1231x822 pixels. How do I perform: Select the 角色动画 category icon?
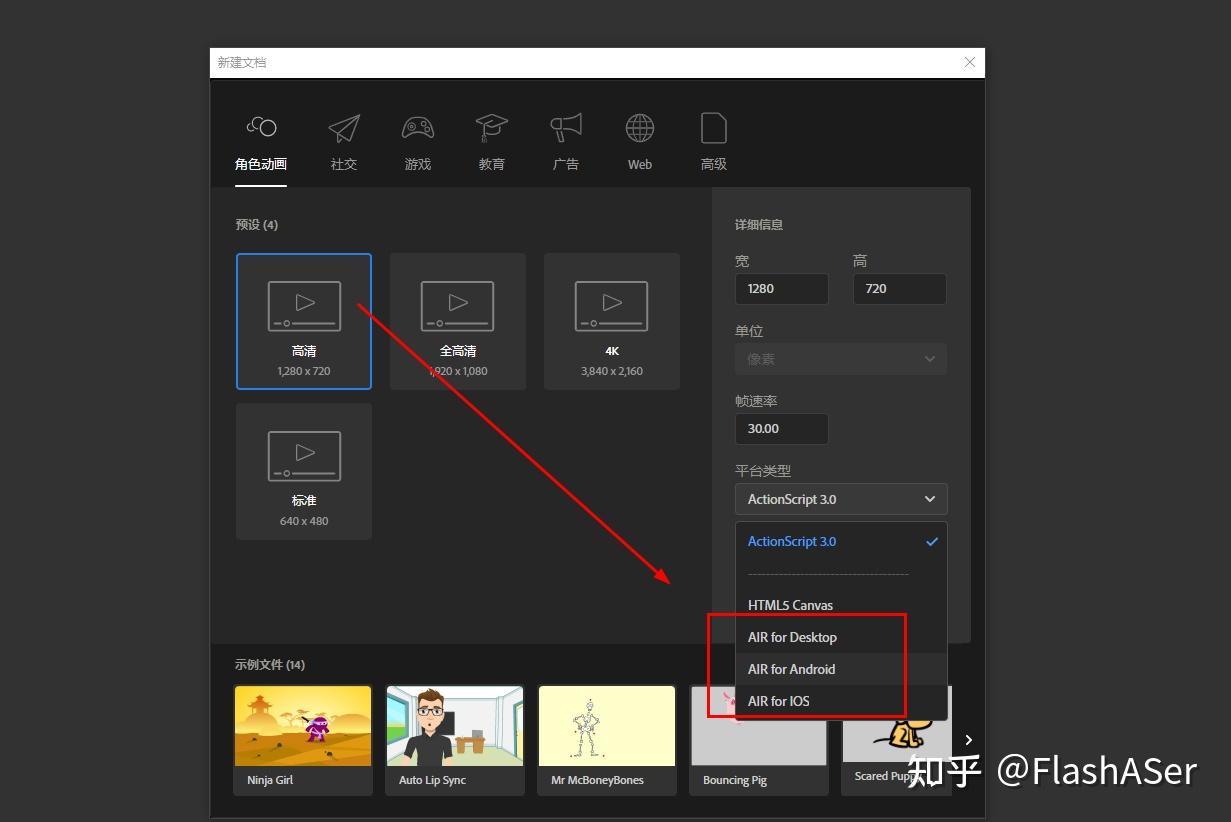(261, 127)
